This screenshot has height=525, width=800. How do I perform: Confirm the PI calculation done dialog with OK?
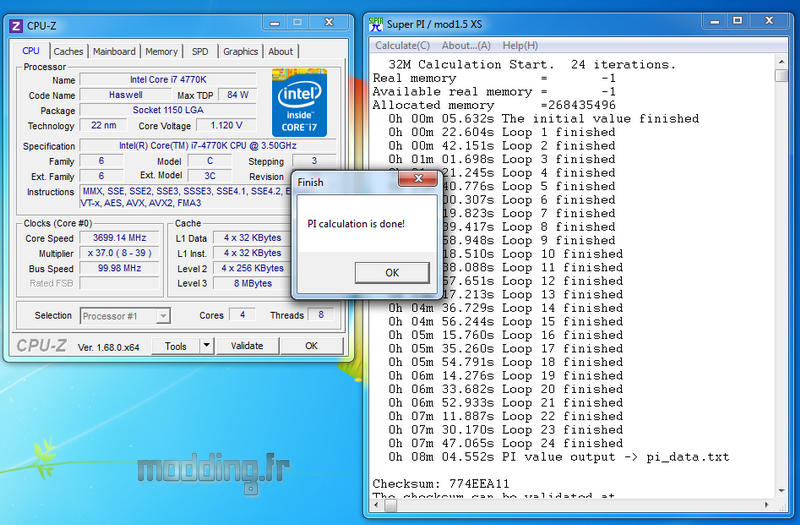[392, 272]
